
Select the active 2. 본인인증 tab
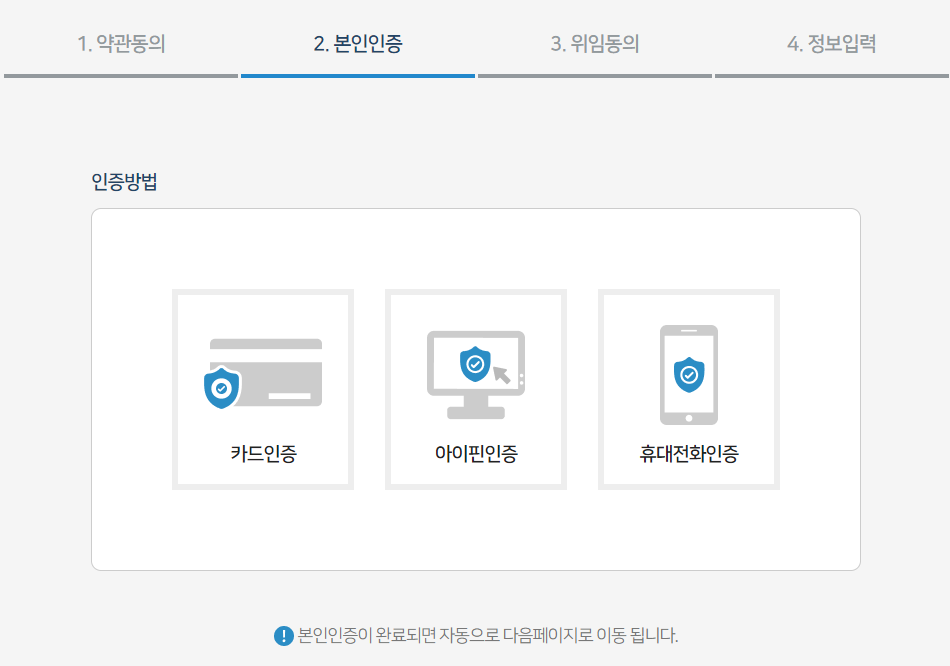[356, 45]
